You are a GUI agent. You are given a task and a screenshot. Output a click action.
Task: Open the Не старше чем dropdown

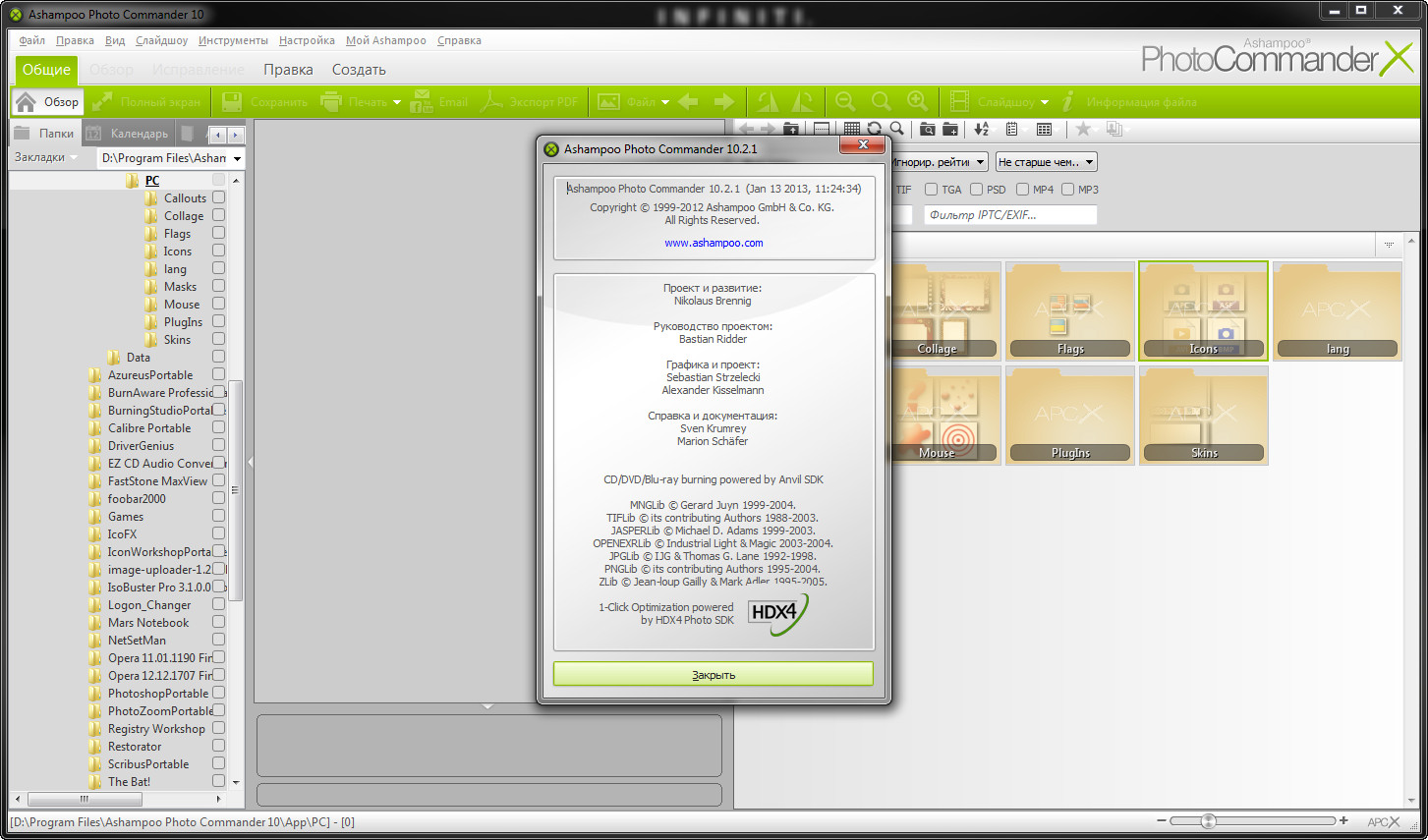pos(1045,162)
